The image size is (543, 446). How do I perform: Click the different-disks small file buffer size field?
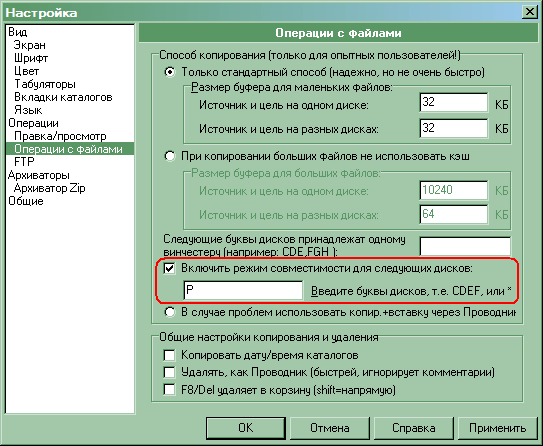click(454, 128)
